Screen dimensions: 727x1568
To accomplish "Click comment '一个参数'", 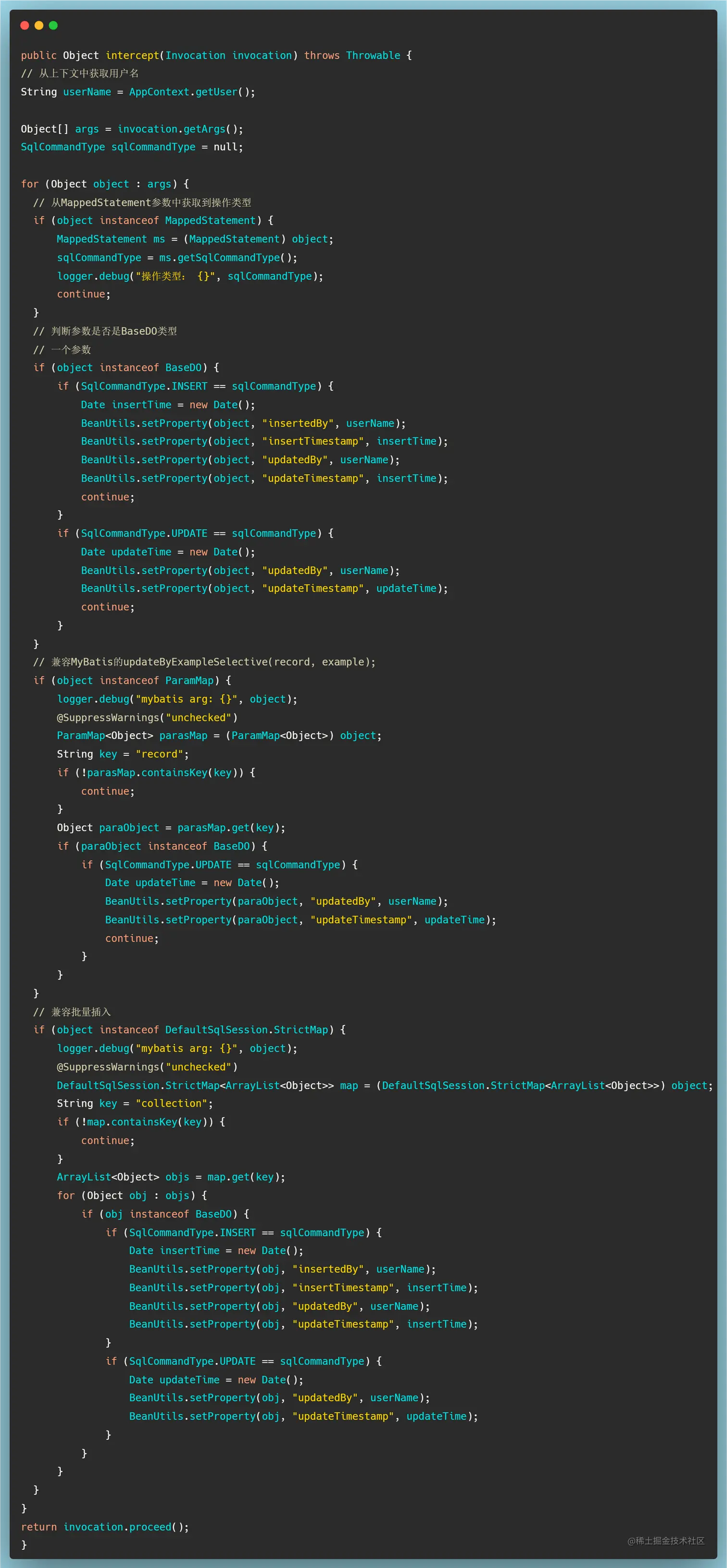I will coord(62,349).
